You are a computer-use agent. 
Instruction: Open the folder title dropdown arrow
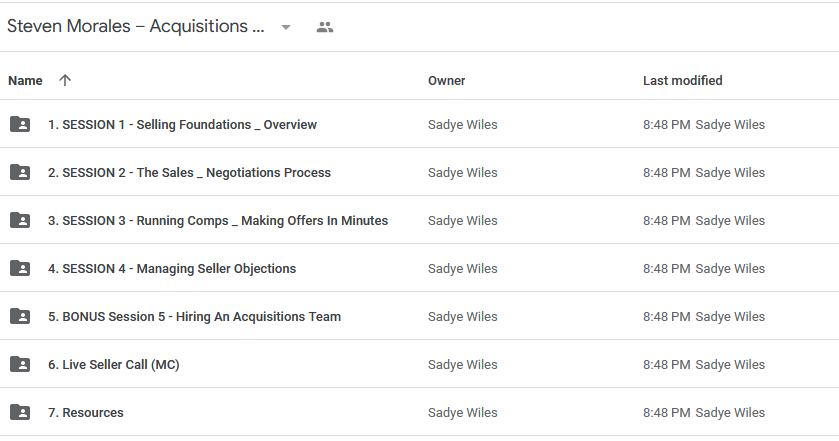(286, 27)
